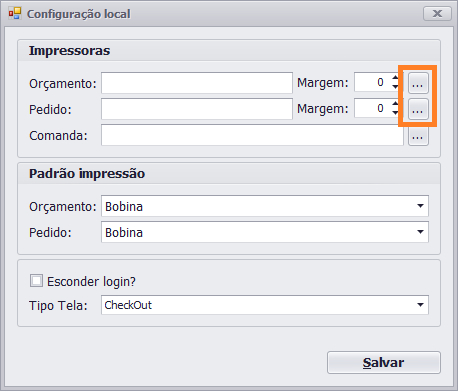
Task: Decrease the Orçamento Margem value with down arrow
Action: [x=395, y=87]
